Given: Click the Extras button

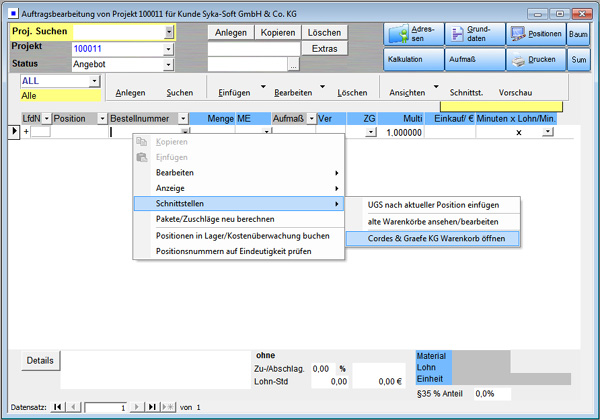Looking at the screenshot, I should 325,48.
